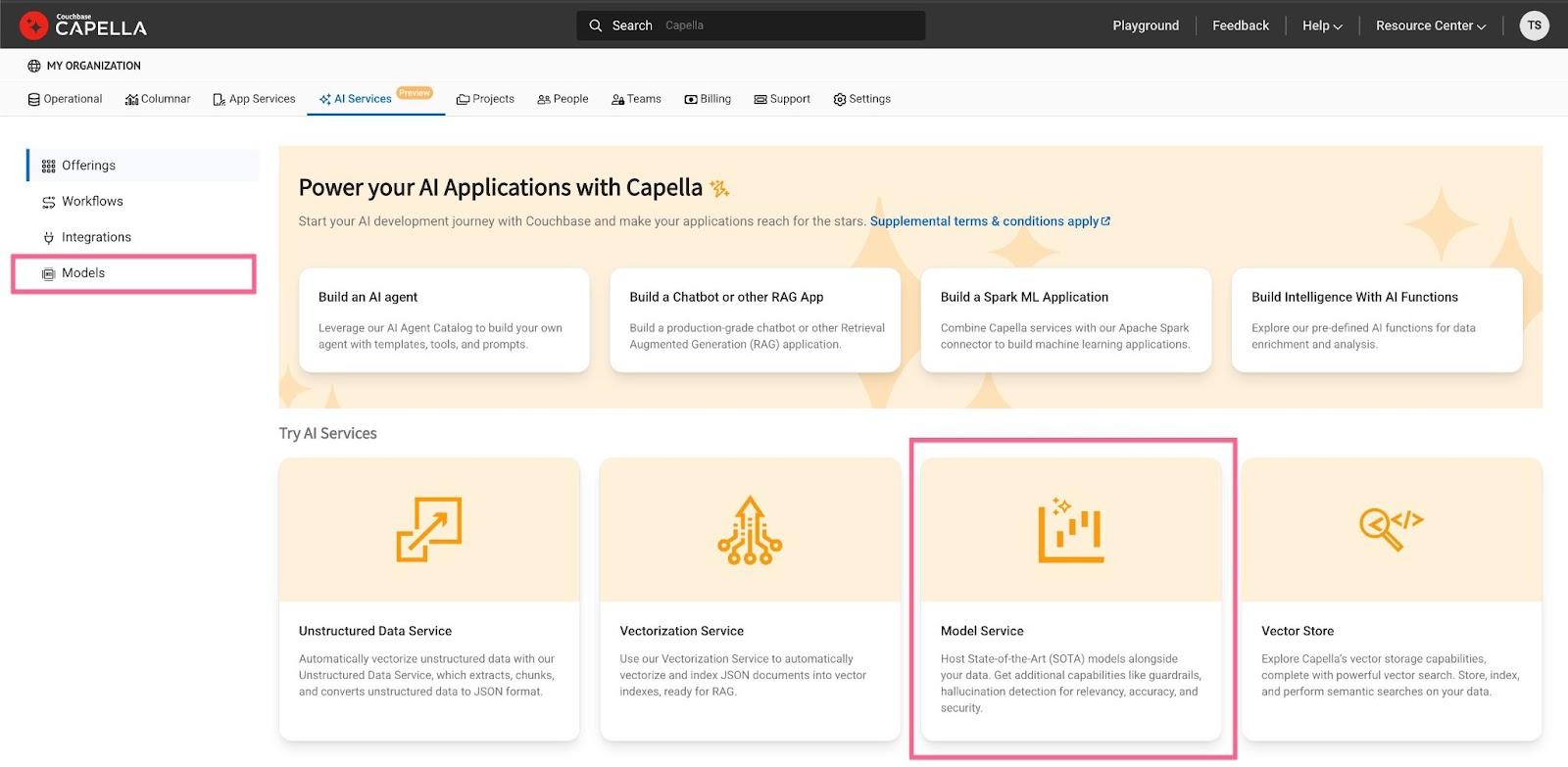Click the Vector Store description text
Screen dimensions: 1568x767
(1391, 675)
